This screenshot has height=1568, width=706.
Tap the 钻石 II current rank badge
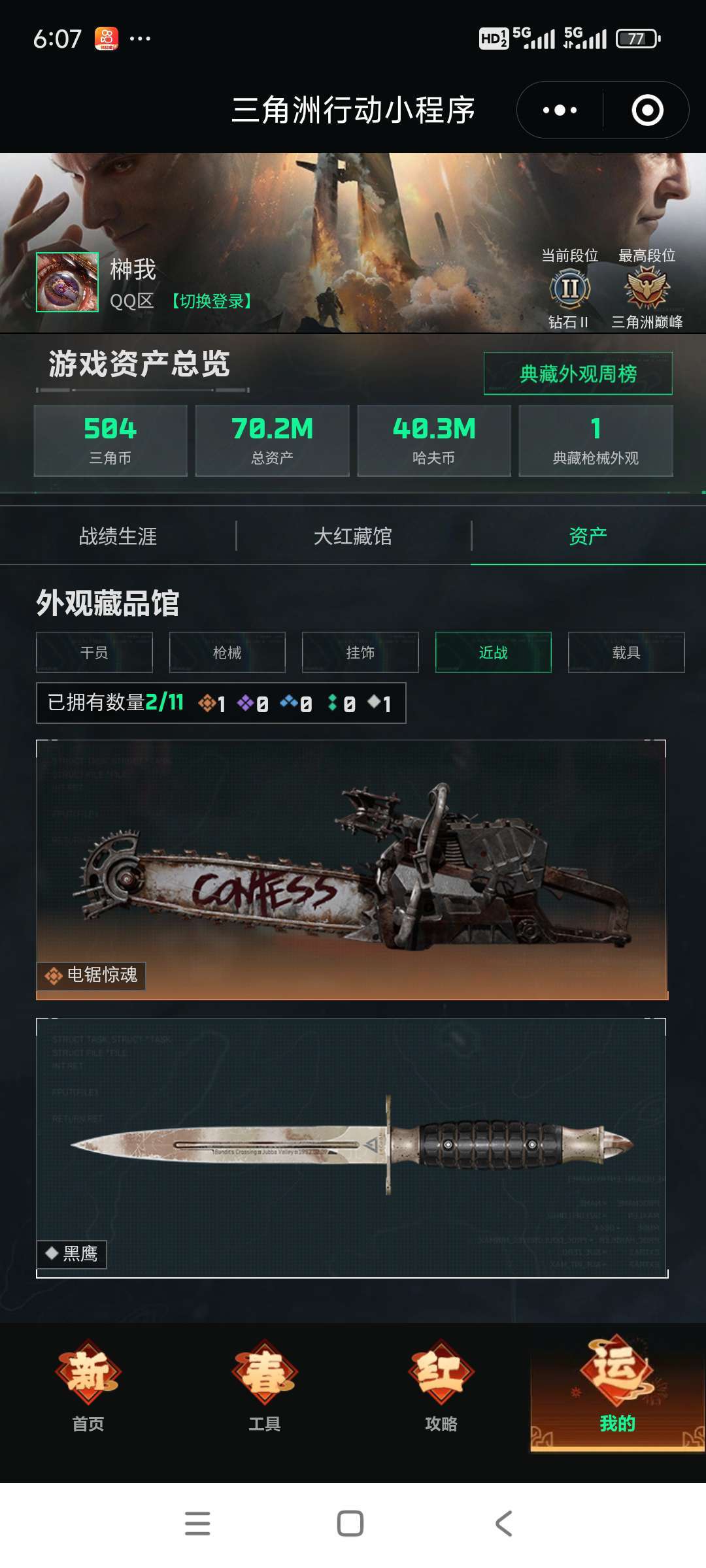tap(570, 289)
